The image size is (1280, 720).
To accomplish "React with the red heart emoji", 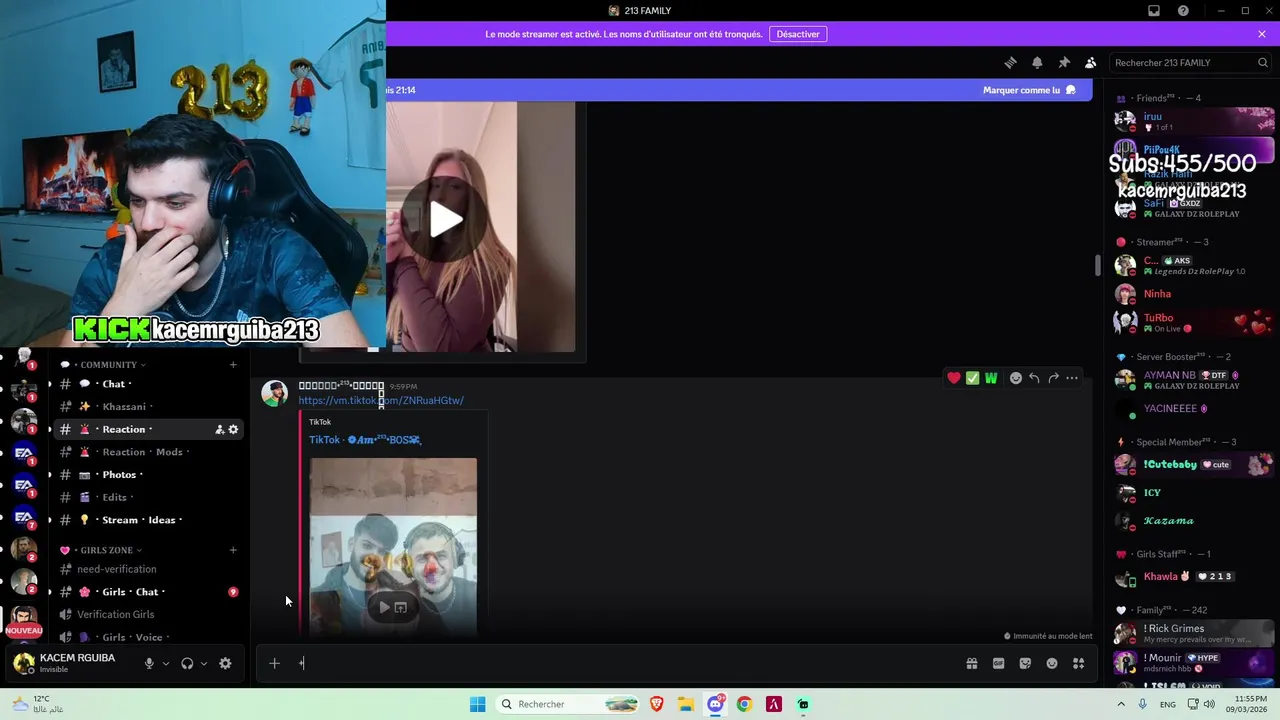I will pyautogui.click(x=954, y=378).
